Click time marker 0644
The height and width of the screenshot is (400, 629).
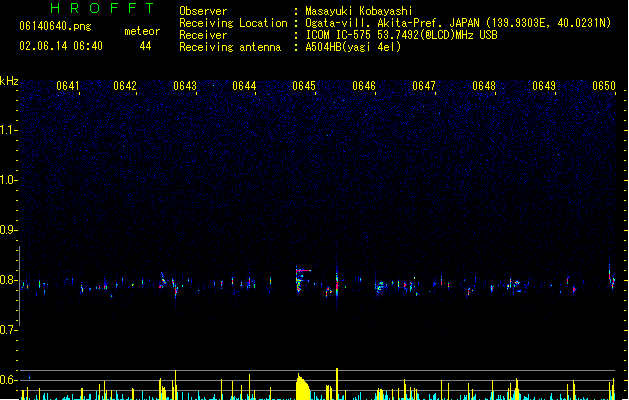[x=244, y=86]
